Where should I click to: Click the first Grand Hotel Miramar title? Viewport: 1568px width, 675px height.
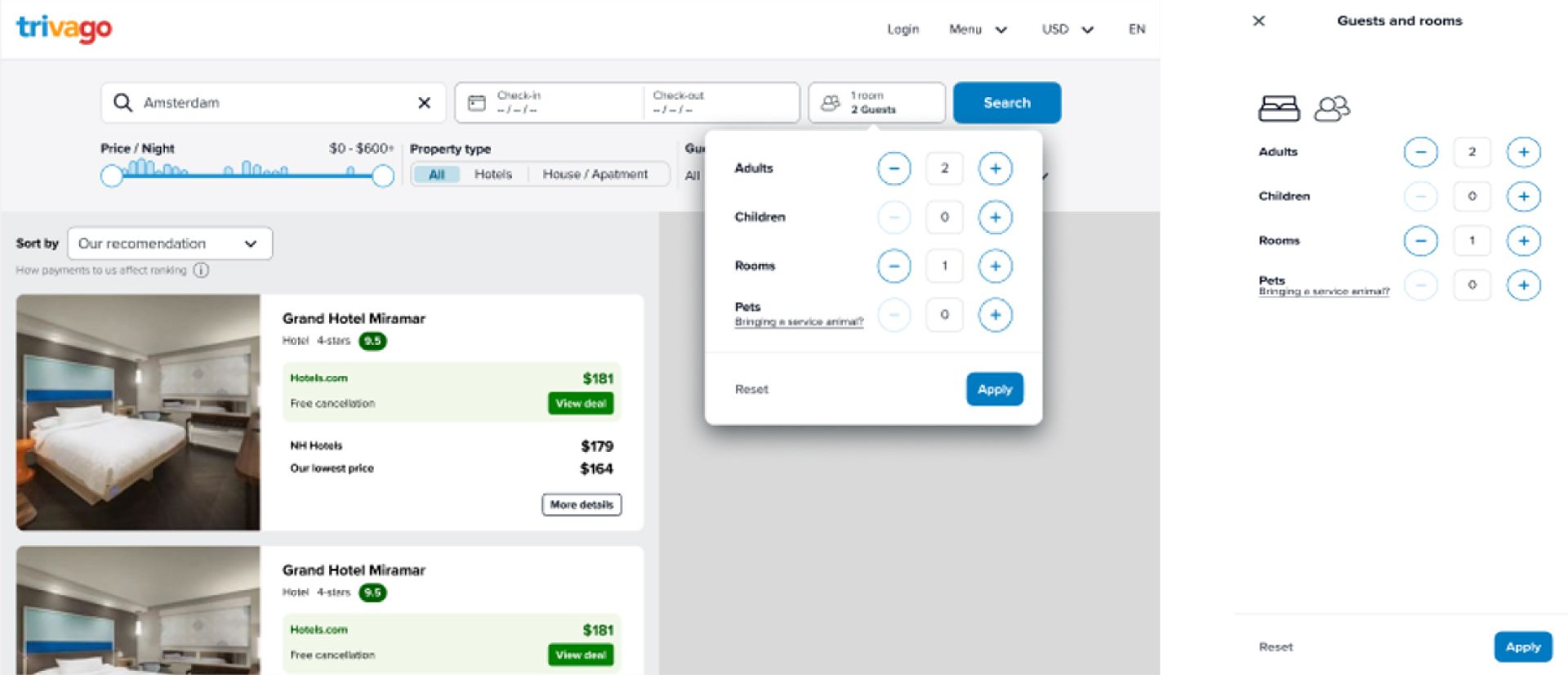point(354,319)
